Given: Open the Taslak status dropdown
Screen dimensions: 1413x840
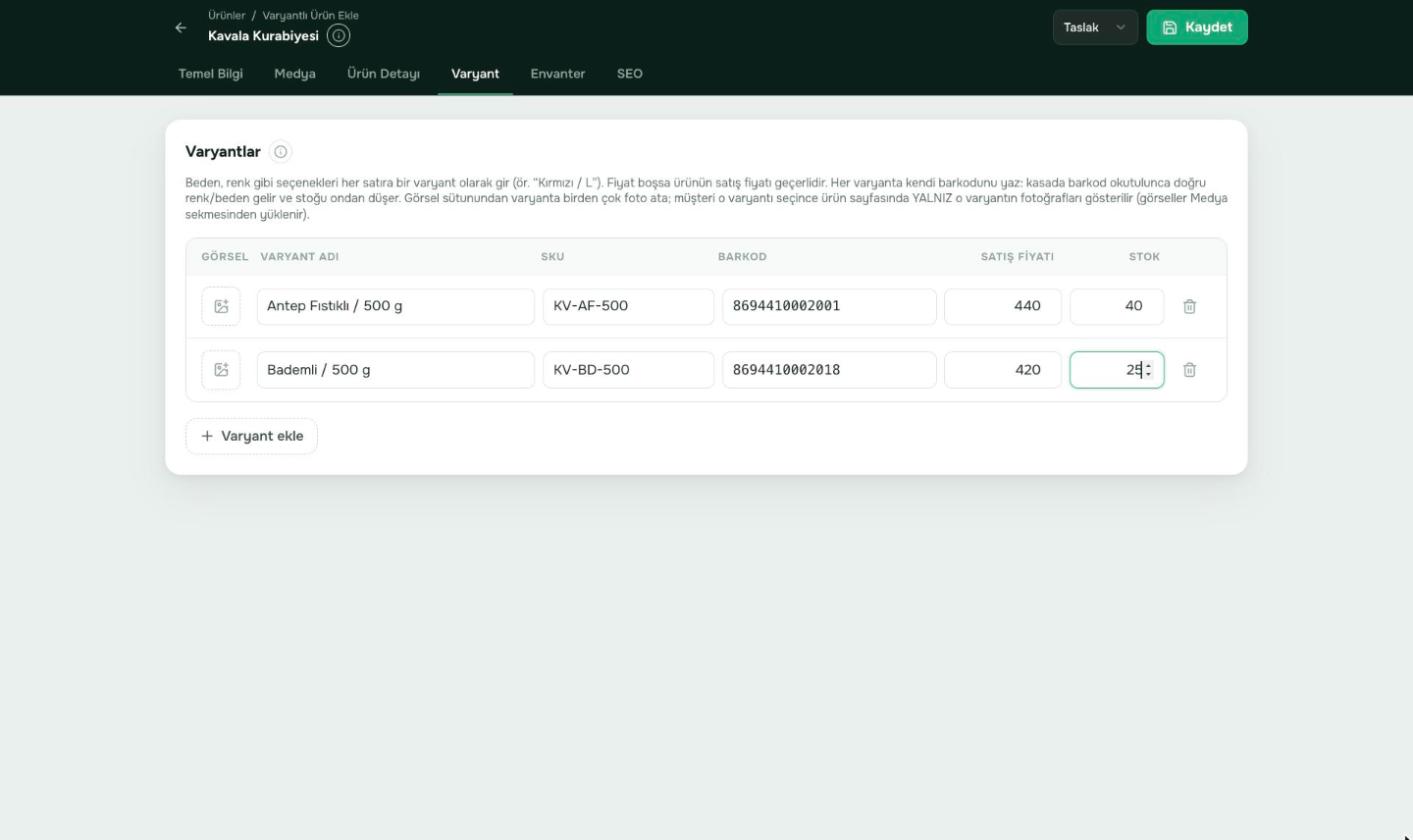Looking at the screenshot, I should (1095, 27).
